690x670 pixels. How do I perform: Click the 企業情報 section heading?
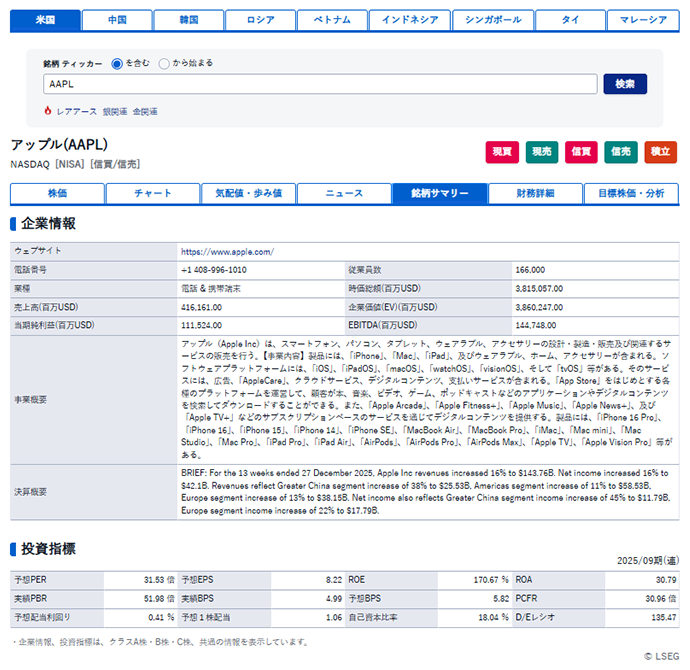(48, 223)
